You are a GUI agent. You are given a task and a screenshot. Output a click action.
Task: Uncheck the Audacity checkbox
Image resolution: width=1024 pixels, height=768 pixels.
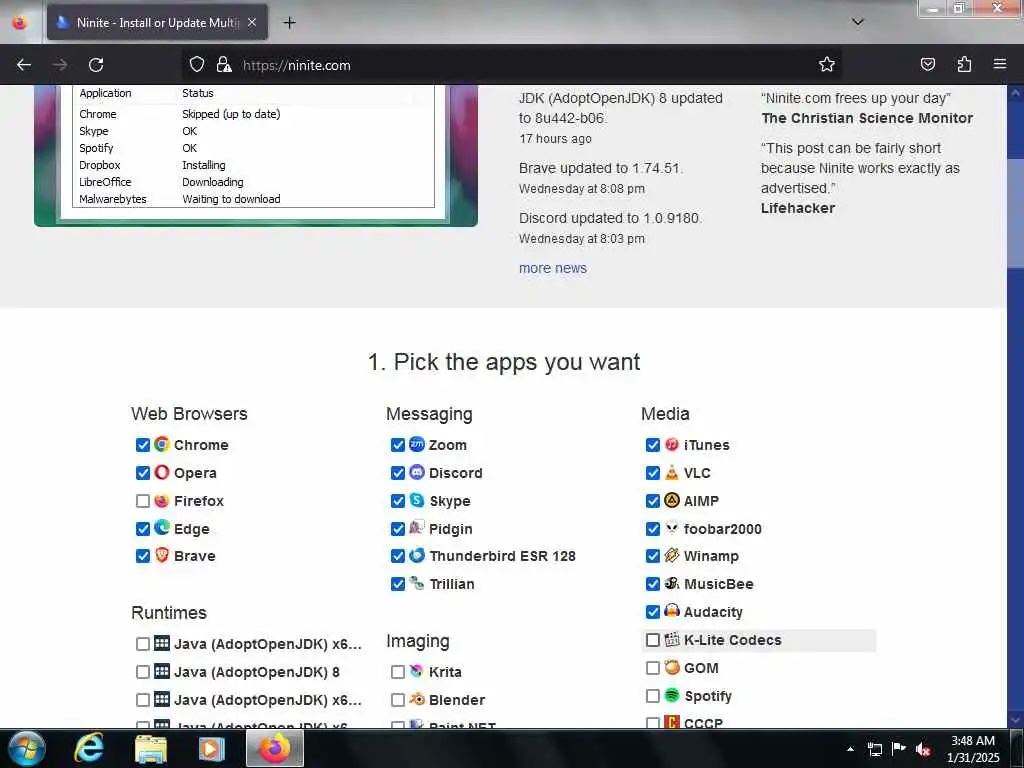[x=652, y=612]
